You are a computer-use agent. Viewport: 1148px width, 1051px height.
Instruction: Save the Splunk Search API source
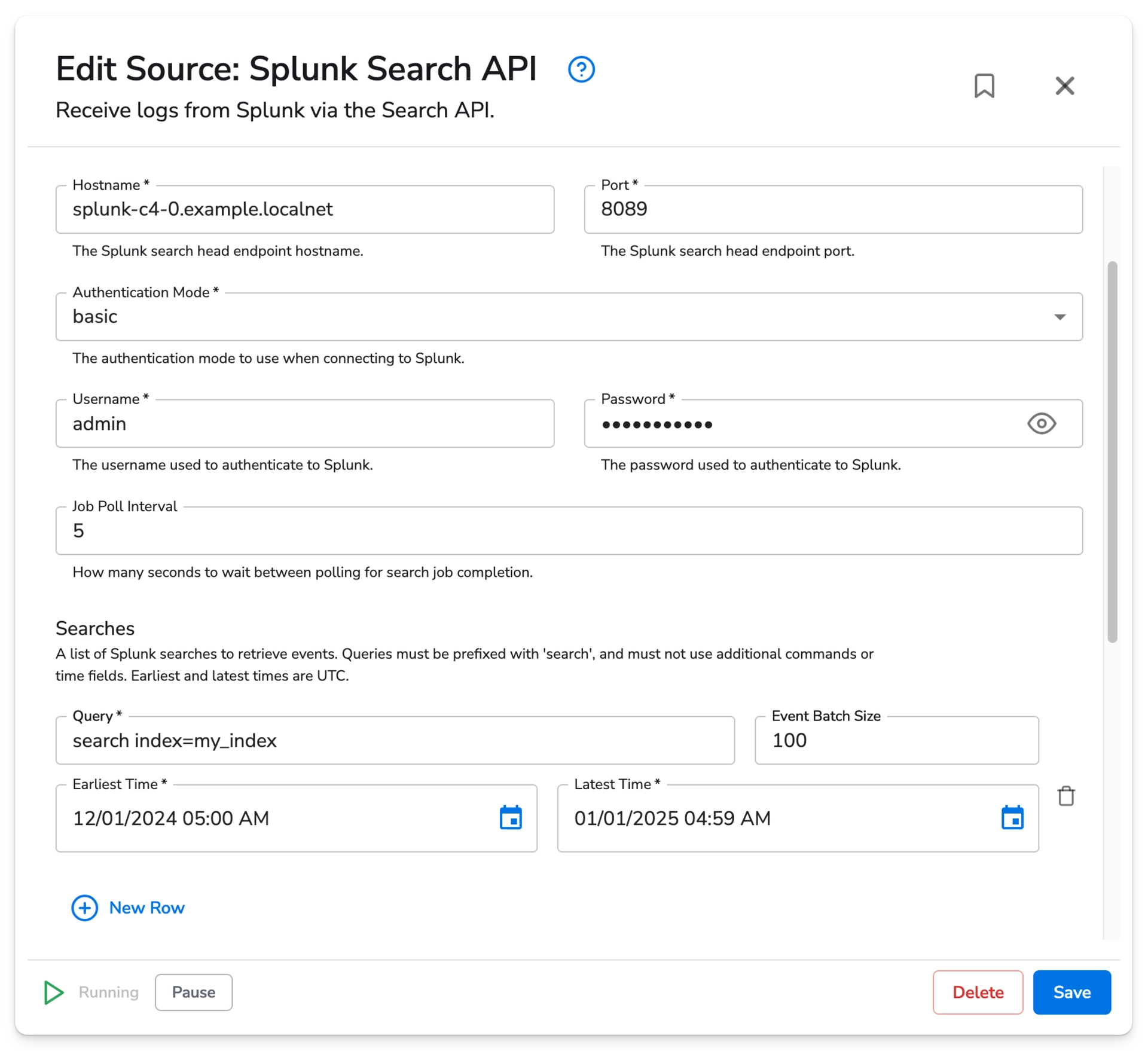point(1071,992)
